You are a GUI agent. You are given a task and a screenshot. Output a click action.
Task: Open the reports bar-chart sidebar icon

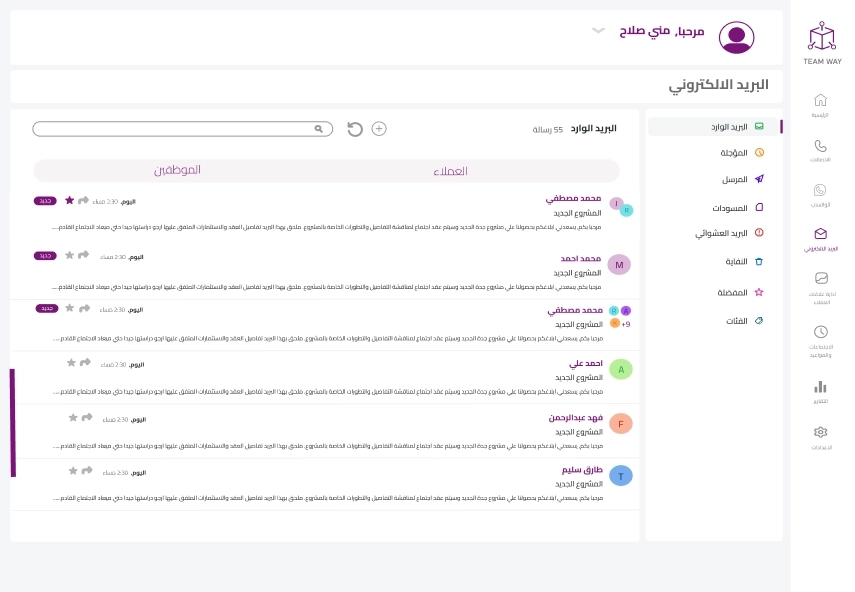point(821,387)
